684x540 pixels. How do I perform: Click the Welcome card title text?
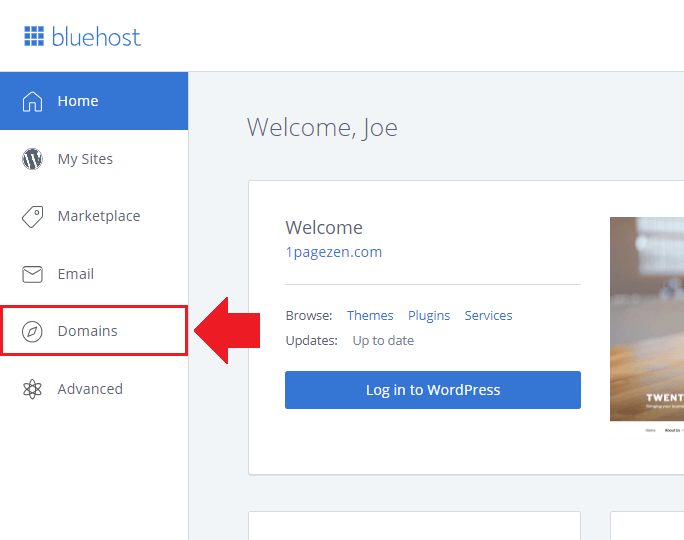[324, 228]
